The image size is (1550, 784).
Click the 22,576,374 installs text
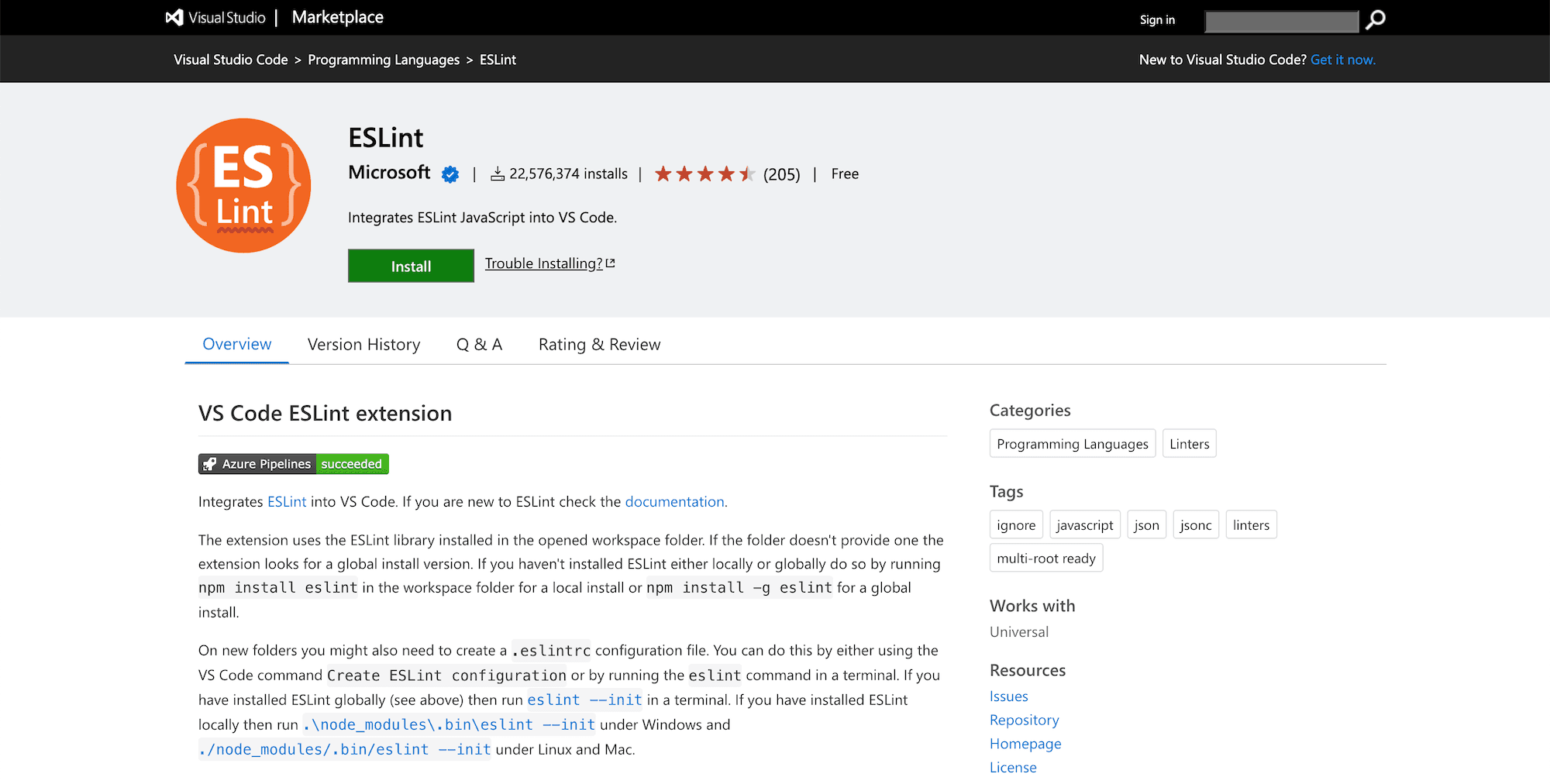[x=568, y=174]
